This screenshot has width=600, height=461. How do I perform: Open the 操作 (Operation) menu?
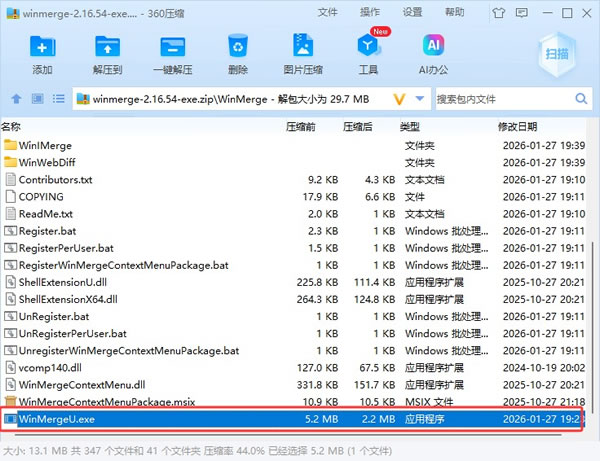pyautogui.click(x=370, y=12)
